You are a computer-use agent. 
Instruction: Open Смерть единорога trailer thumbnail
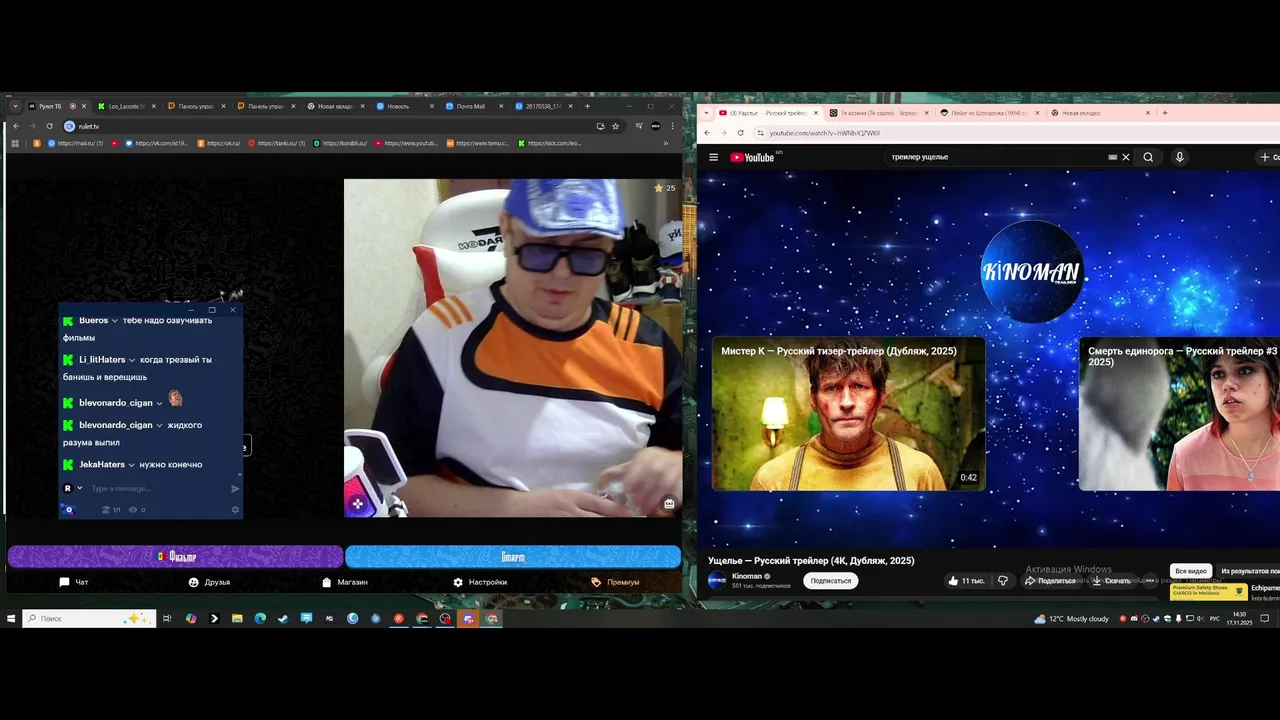[1179, 414]
